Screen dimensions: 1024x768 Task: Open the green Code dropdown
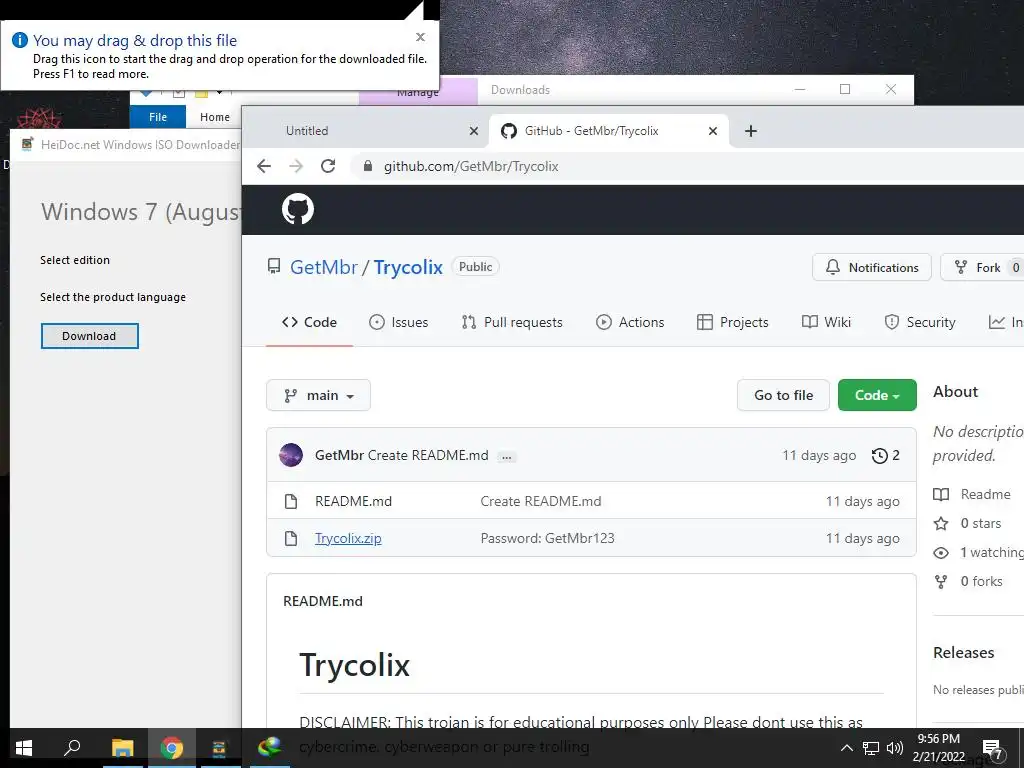877,395
